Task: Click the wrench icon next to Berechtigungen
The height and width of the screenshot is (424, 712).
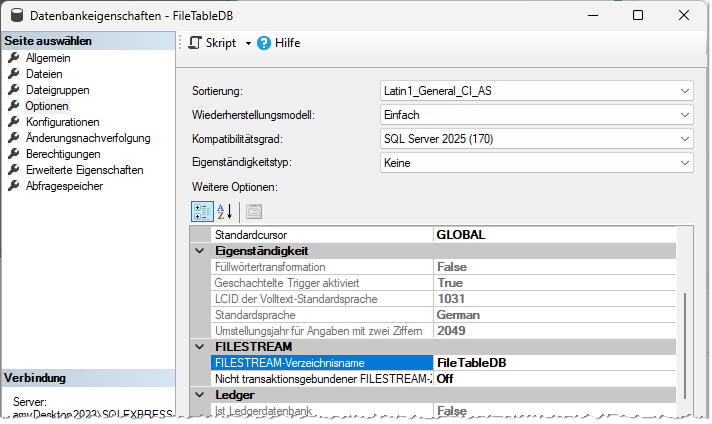Action: 14,153
